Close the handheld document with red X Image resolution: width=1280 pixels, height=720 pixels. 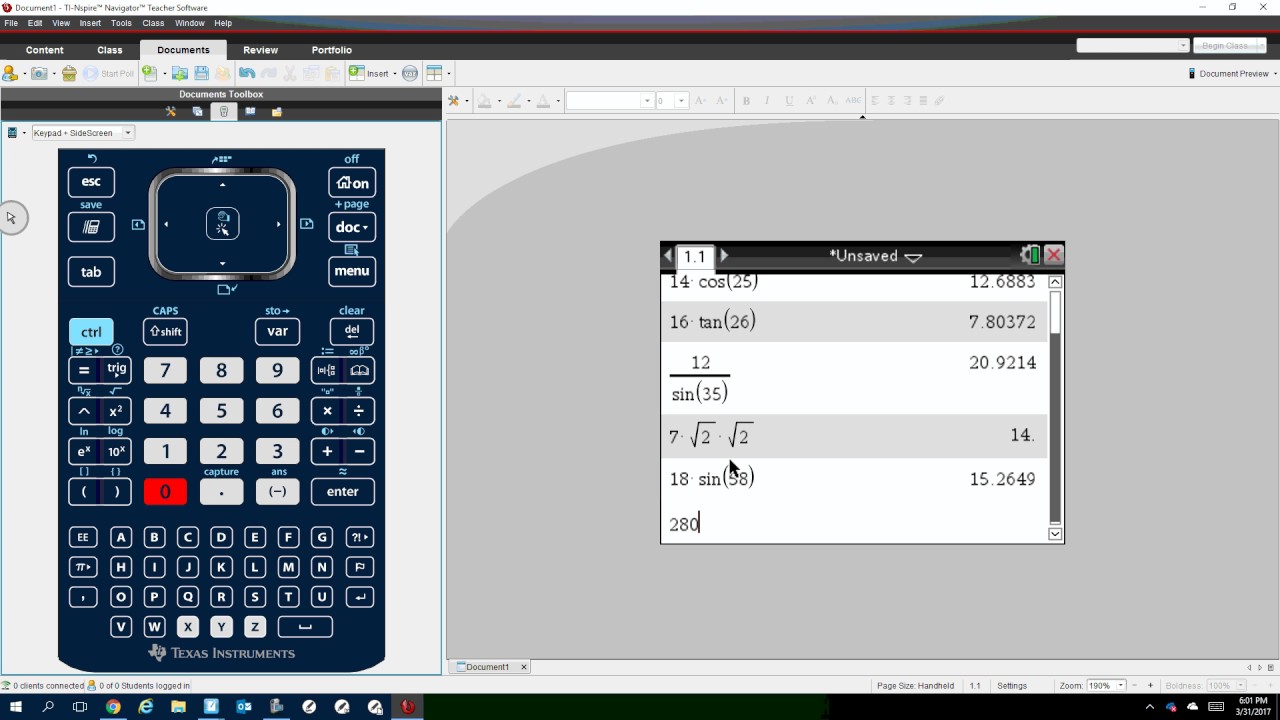click(x=1053, y=255)
